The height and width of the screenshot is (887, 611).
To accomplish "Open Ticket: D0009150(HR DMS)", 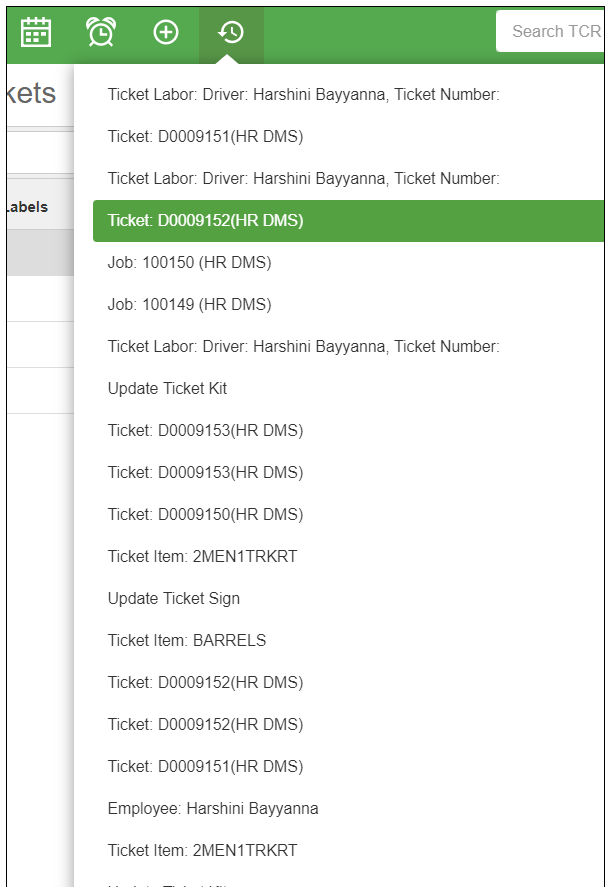I will 205,515.
